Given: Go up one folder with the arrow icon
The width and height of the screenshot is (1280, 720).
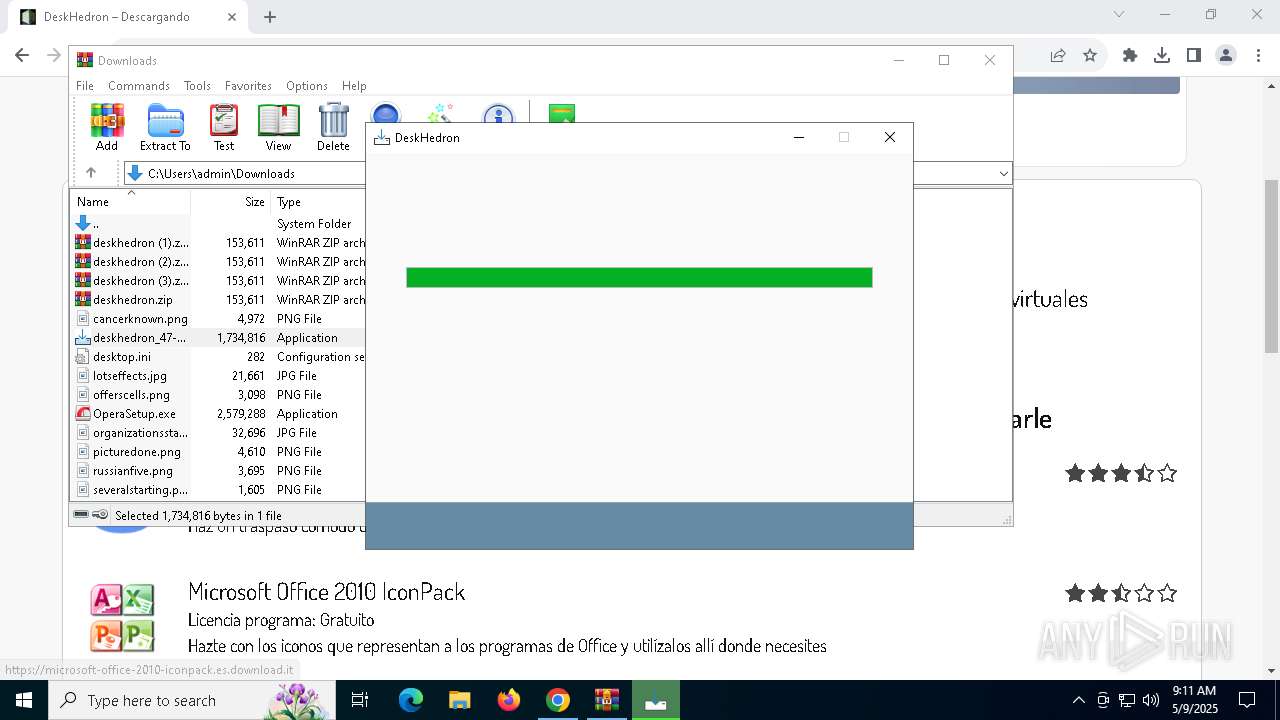Looking at the screenshot, I should (x=90, y=173).
